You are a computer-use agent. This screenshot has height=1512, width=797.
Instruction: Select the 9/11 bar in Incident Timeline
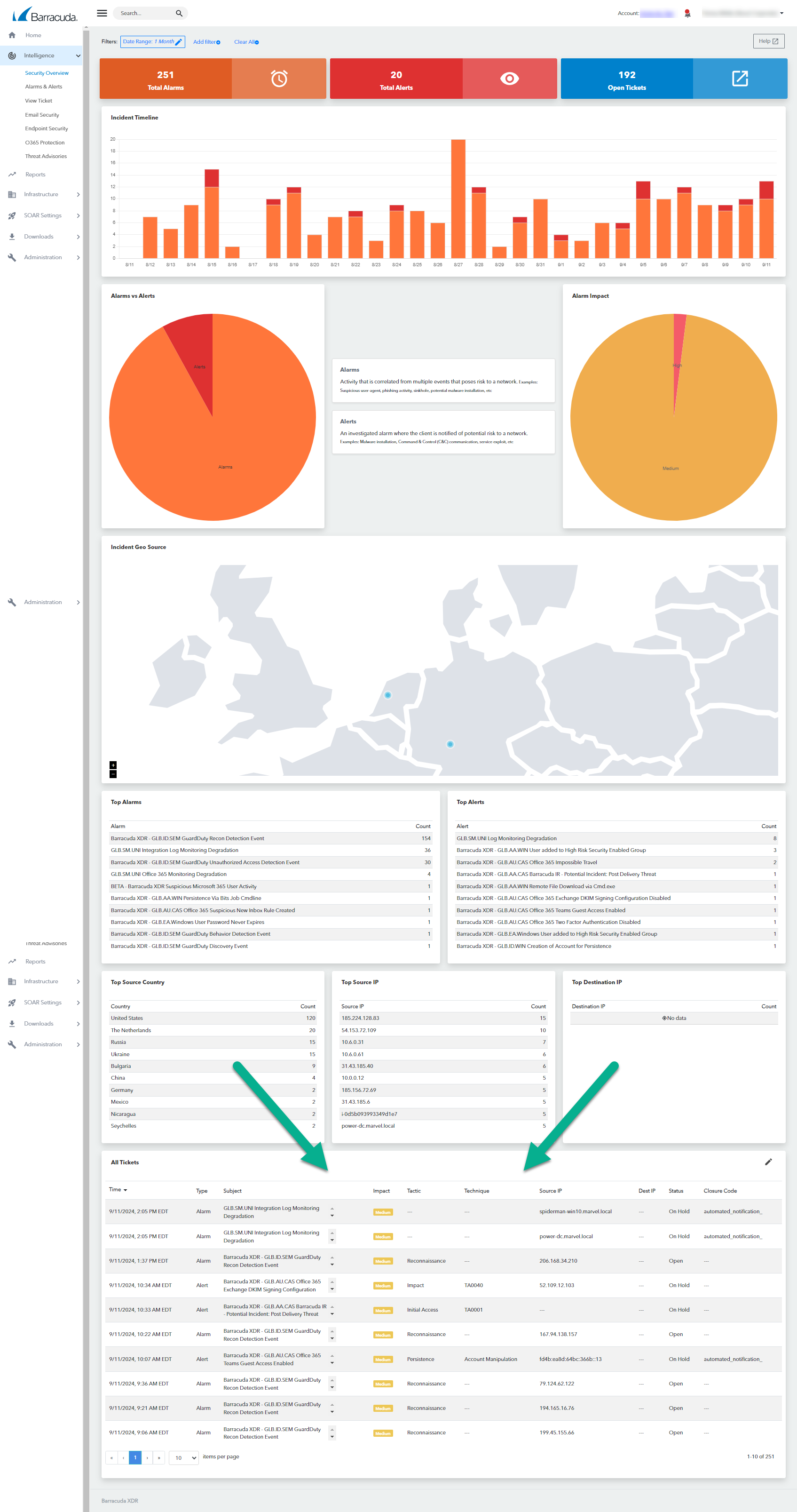click(x=766, y=220)
